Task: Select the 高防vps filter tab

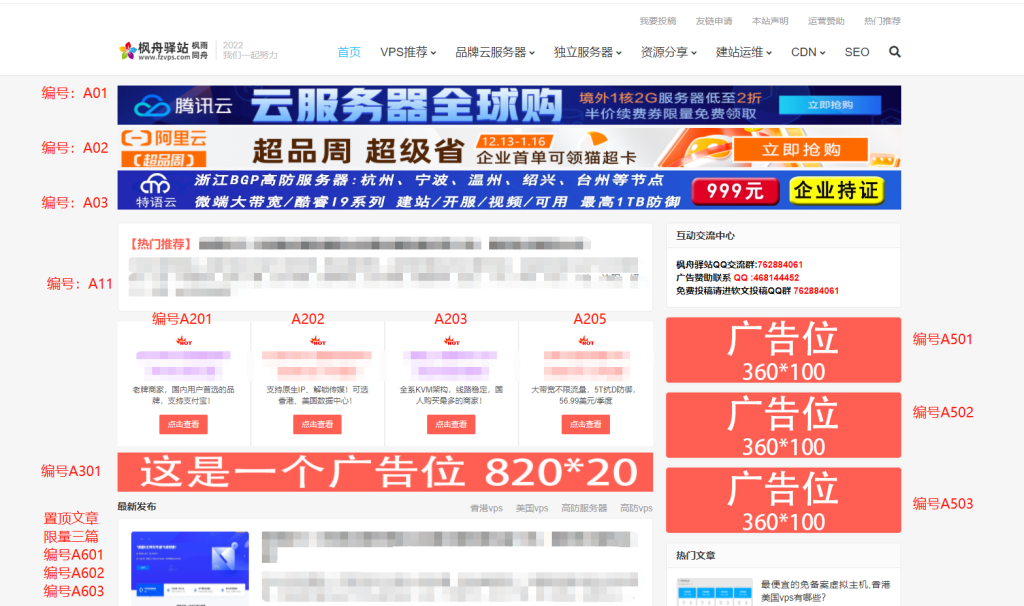Action: [x=636, y=508]
